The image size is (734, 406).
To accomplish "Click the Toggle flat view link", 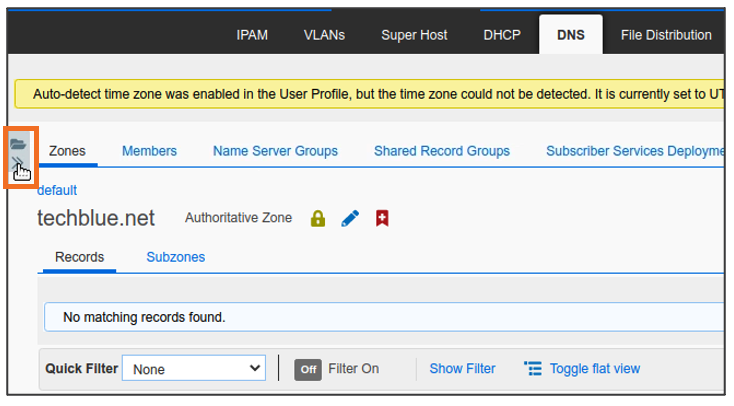I will point(594,369).
